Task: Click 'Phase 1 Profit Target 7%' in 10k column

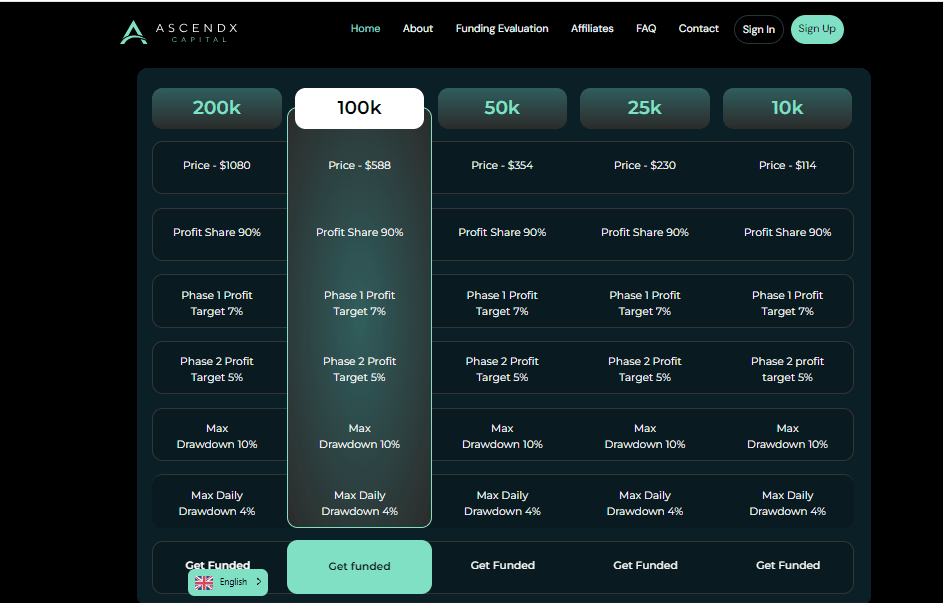Action: (787, 303)
